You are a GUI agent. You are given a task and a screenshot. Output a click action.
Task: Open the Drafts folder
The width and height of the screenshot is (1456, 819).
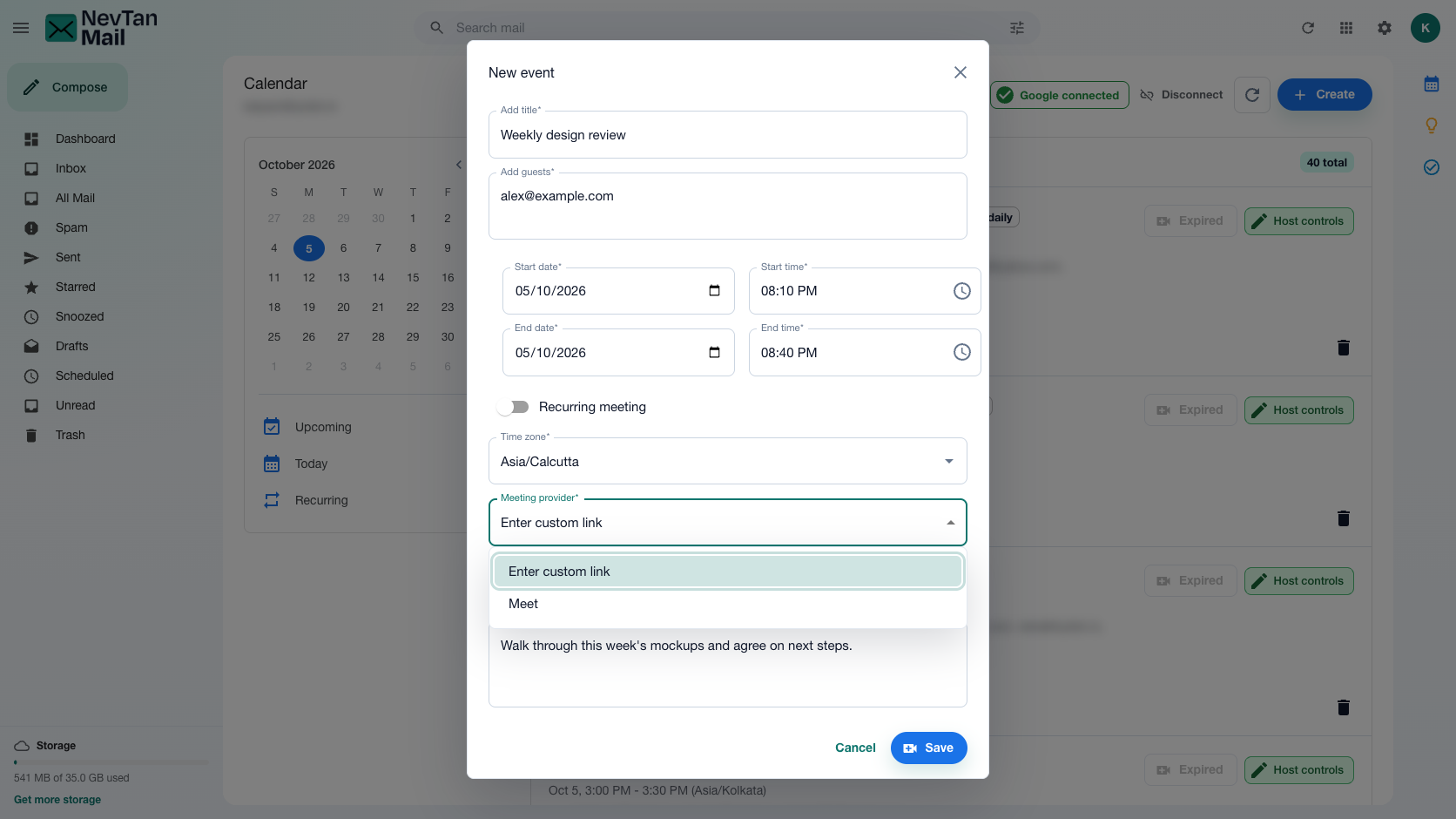[72, 346]
